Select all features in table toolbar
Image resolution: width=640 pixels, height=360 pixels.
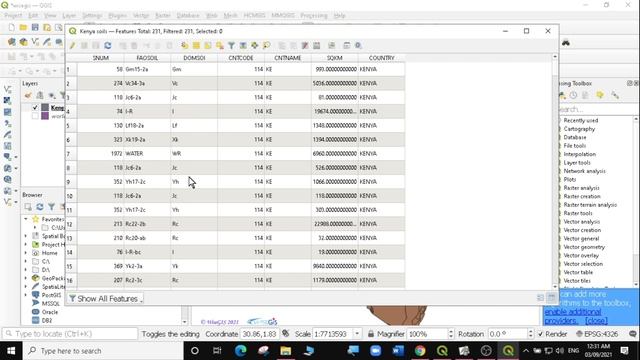click(196, 45)
